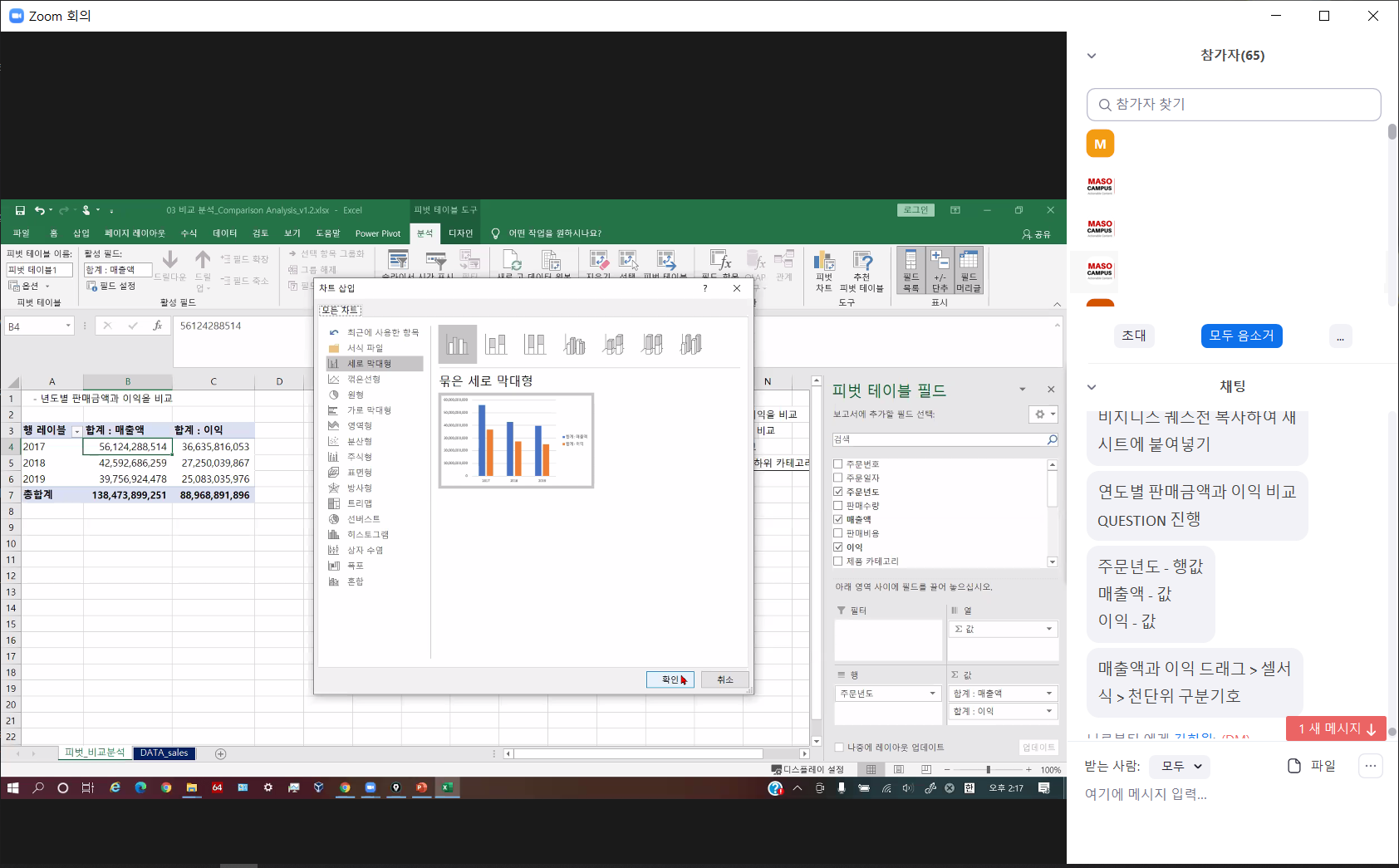
Task: Toggle the 필드 머리글 ribbon button
Action: coord(969,271)
